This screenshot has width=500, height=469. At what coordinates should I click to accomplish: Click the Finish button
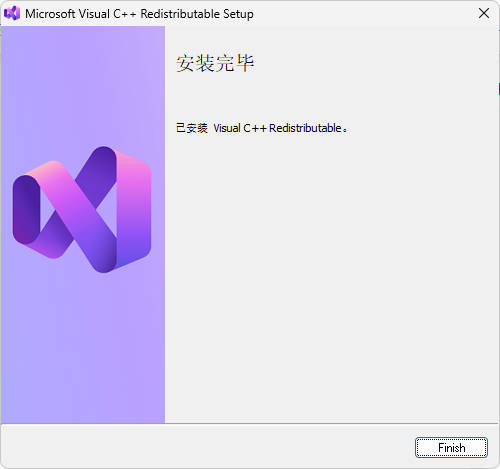(x=451, y=447)
